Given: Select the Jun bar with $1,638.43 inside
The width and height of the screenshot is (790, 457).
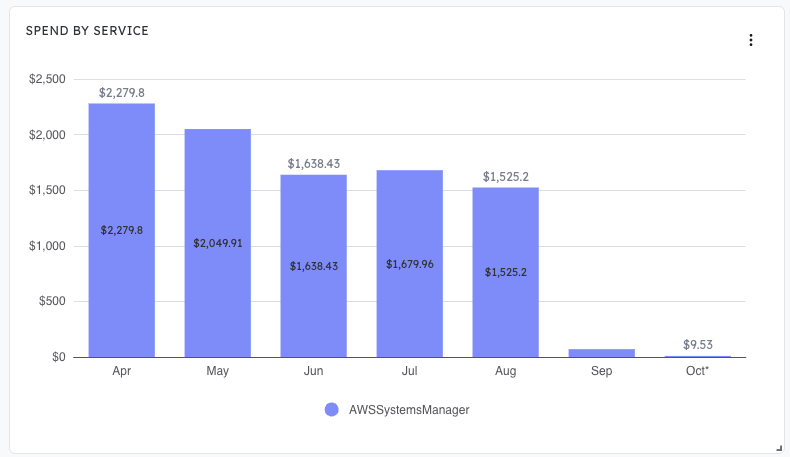Looking at the screenshot, I should pos(313,266).
